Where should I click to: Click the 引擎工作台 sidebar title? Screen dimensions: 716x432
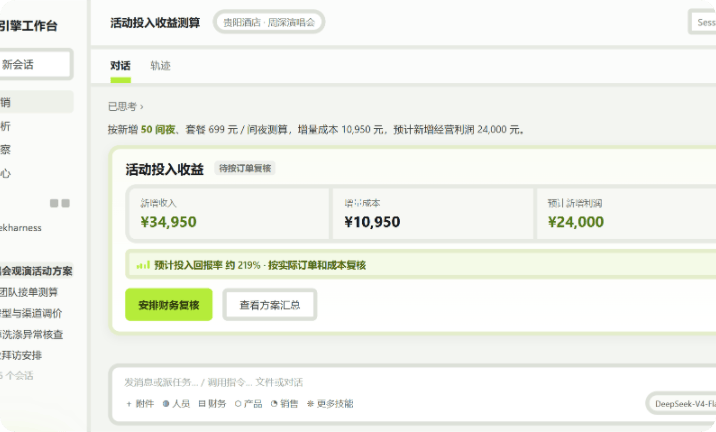(29, 26)
